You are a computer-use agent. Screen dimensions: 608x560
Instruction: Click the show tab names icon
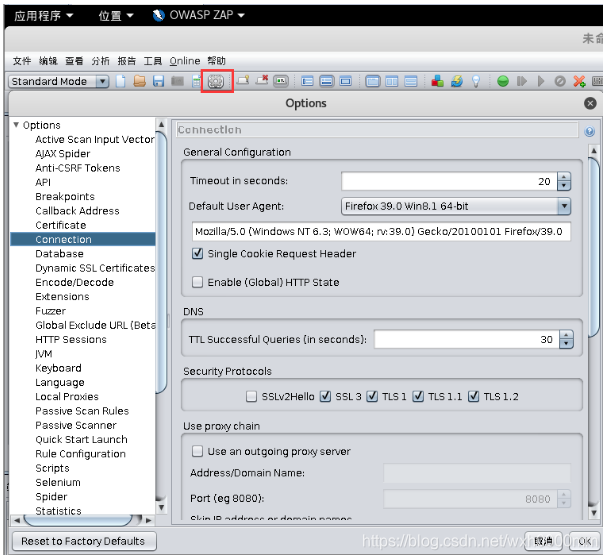(x=281, y=81)
